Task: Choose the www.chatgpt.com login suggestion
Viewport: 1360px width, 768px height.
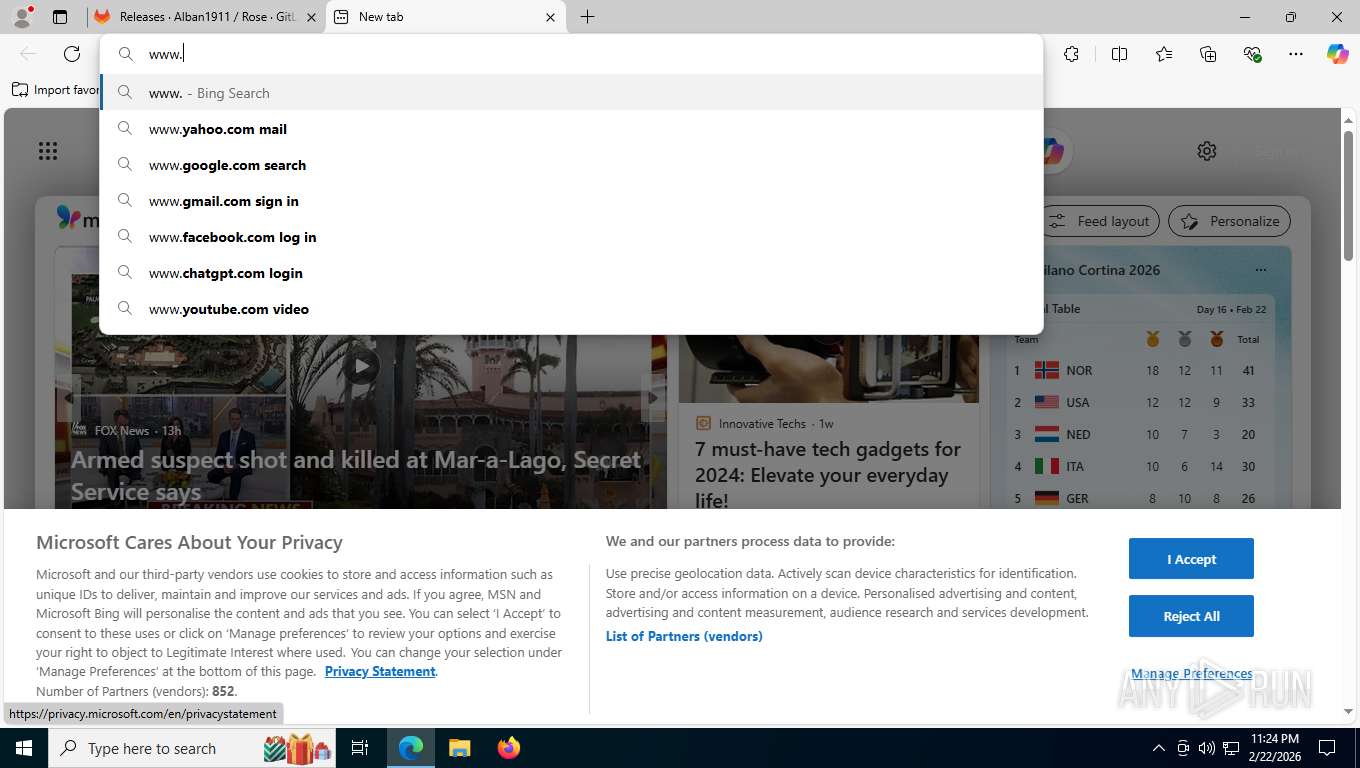Action: pos(571,273)
